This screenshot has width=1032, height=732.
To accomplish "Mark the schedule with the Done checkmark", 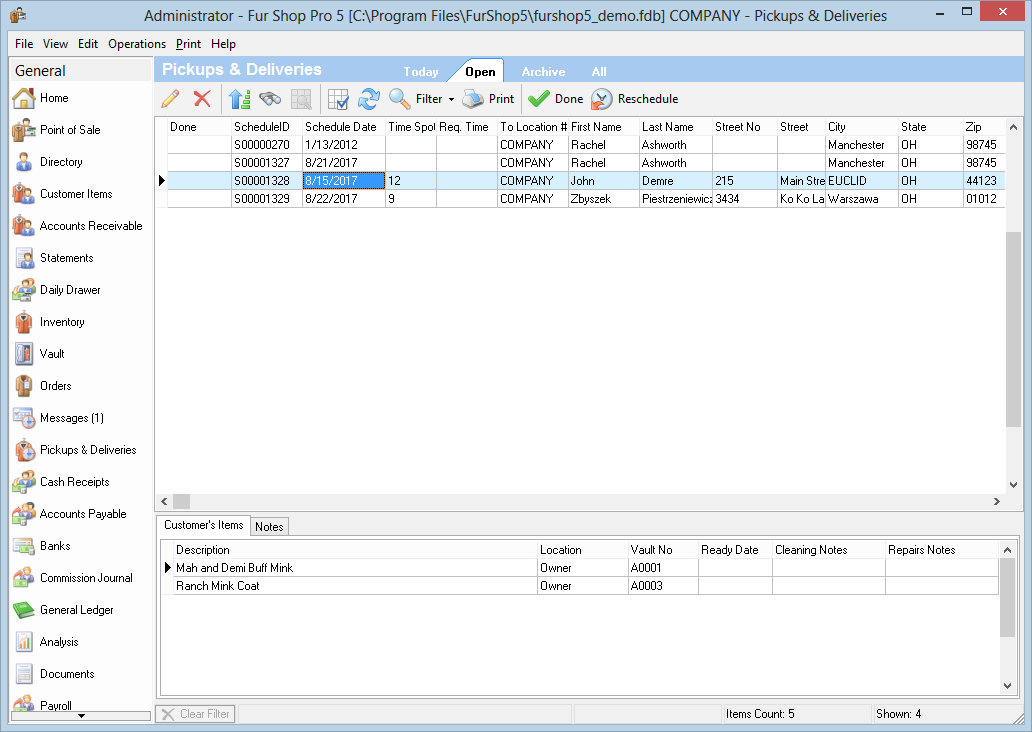I will tap(556, 99).
